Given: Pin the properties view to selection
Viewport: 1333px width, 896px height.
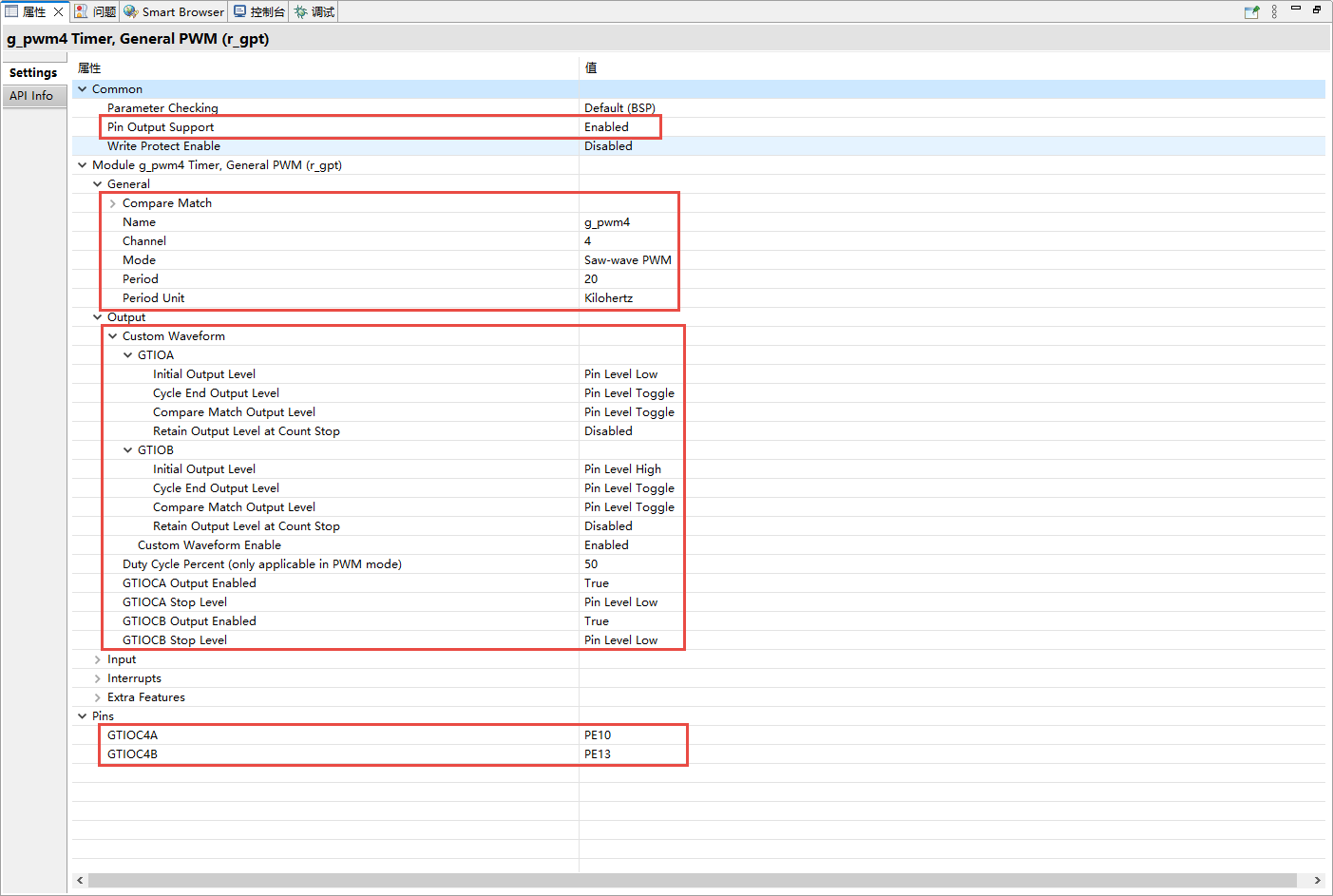Looking at the screenshot, I should [x=1251, y=11].
